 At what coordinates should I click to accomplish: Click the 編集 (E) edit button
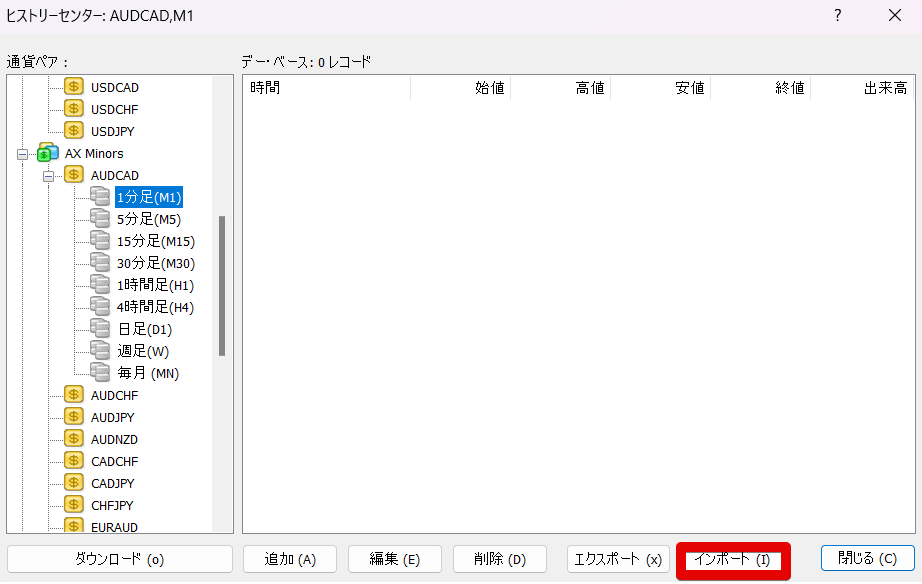click(x=395, y=559)
